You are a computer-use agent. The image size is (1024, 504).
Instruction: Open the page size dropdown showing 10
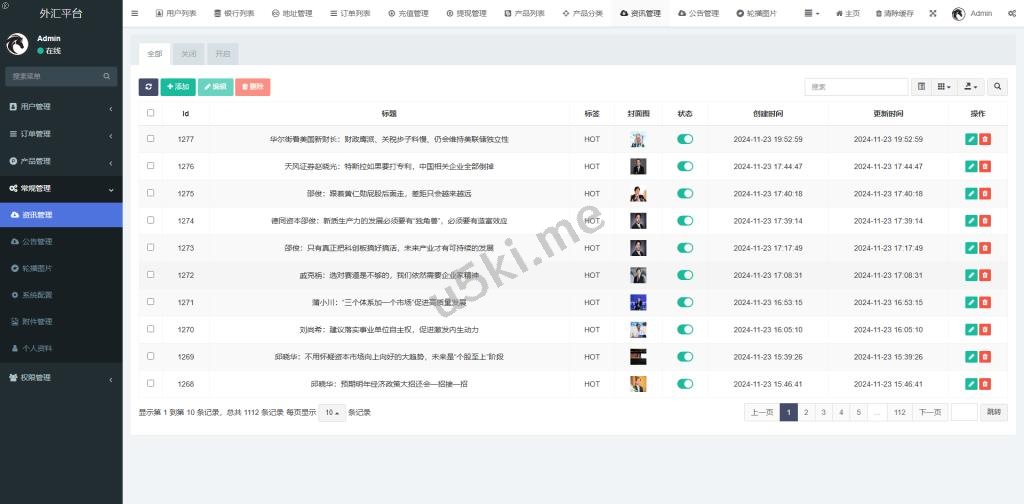[x=332, y=412]
